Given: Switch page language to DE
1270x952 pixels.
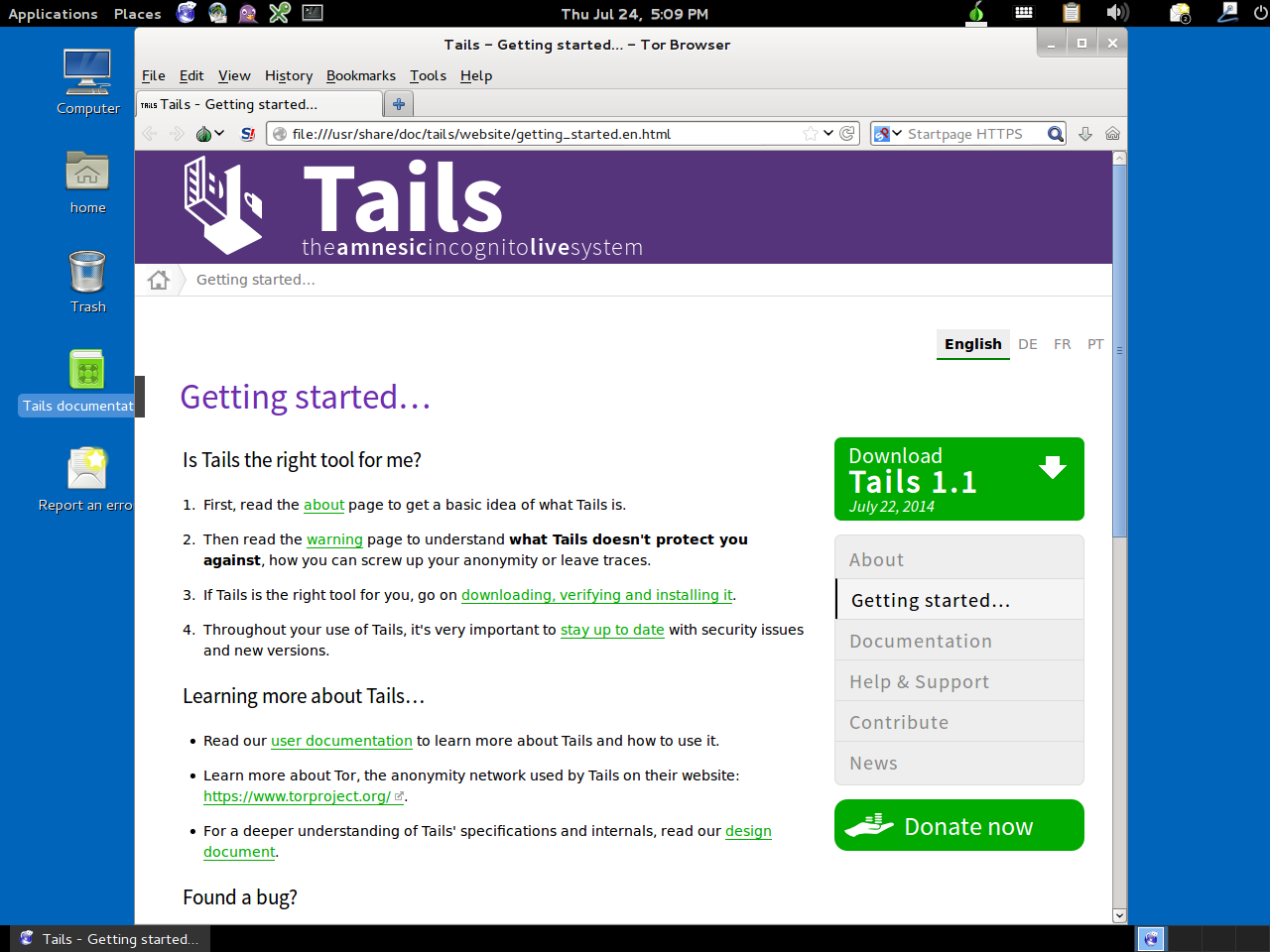Looking at the screenshot, I should point(1028,344).
